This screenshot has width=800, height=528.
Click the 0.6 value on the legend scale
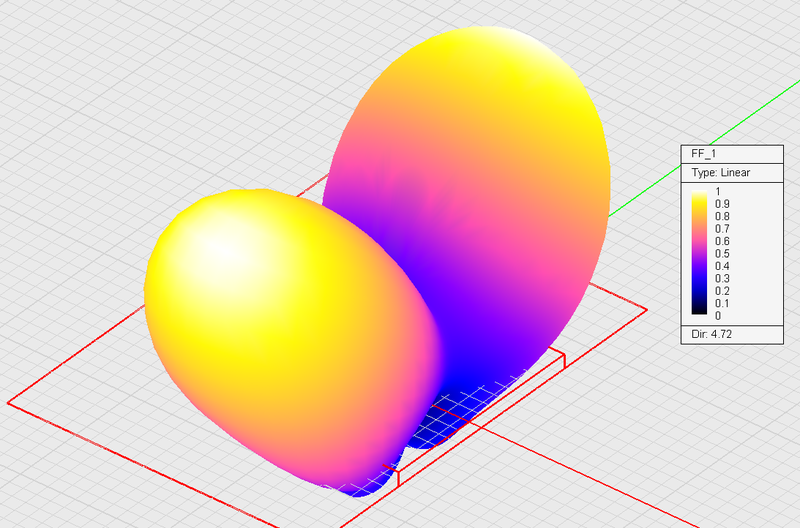click(722, 241)
